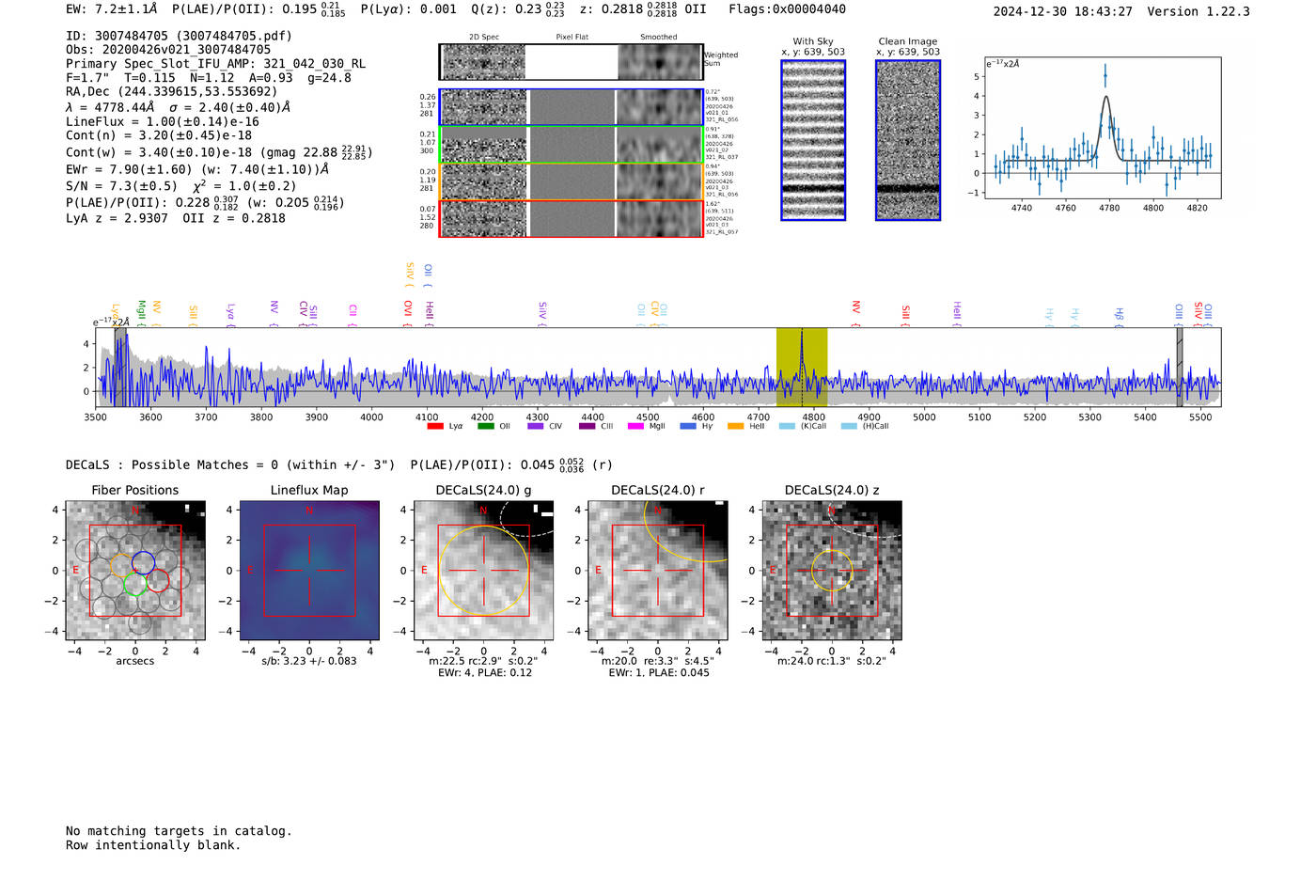Click 'No matching targets in catalog.' text

pyautogui.click(x=179, y=831)
